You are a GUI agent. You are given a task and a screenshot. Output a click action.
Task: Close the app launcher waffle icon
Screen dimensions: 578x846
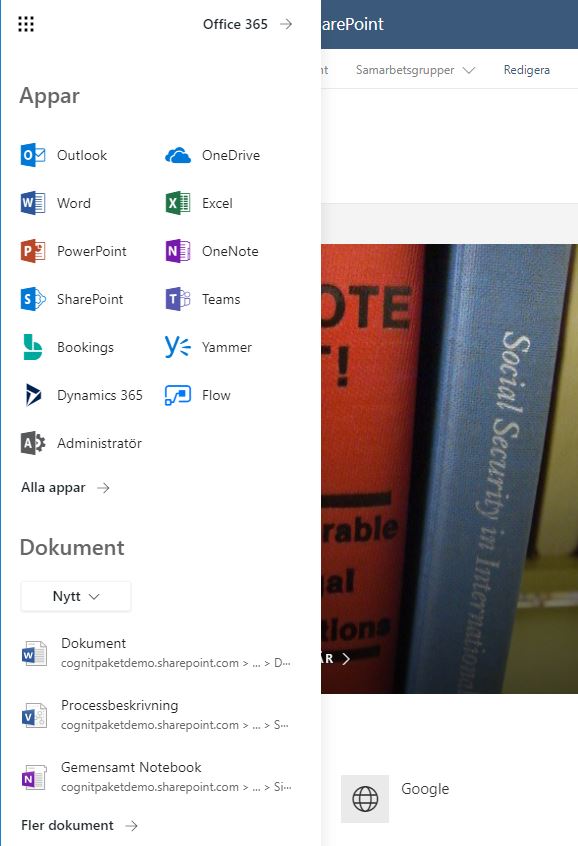pyautogui.click(x=26, y=24)
